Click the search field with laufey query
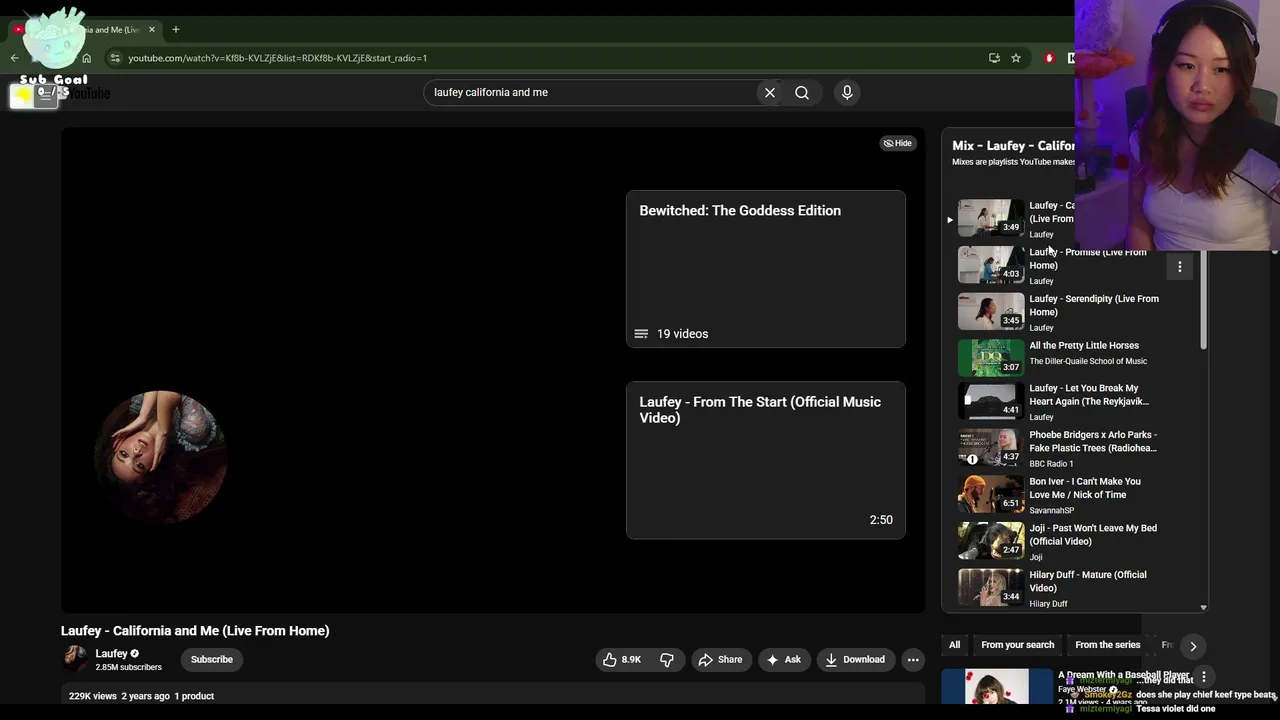Viewport: 1280px width, 720px height. (x=590, y=92)
